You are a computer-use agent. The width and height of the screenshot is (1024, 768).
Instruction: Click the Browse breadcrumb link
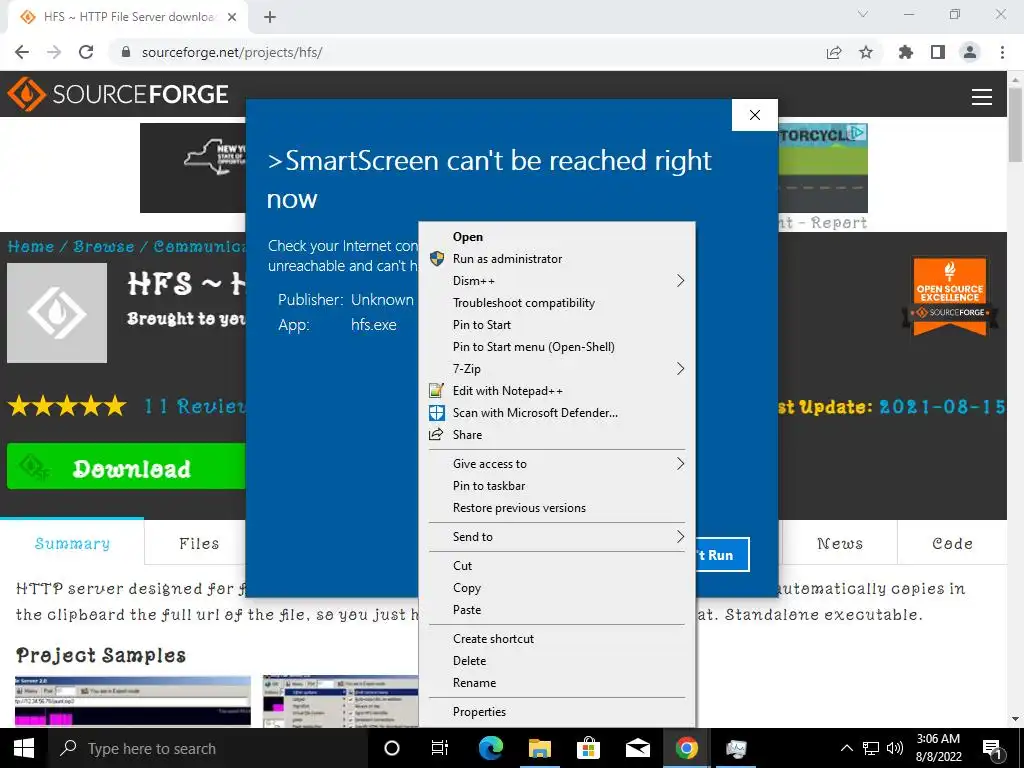(103, 246)
